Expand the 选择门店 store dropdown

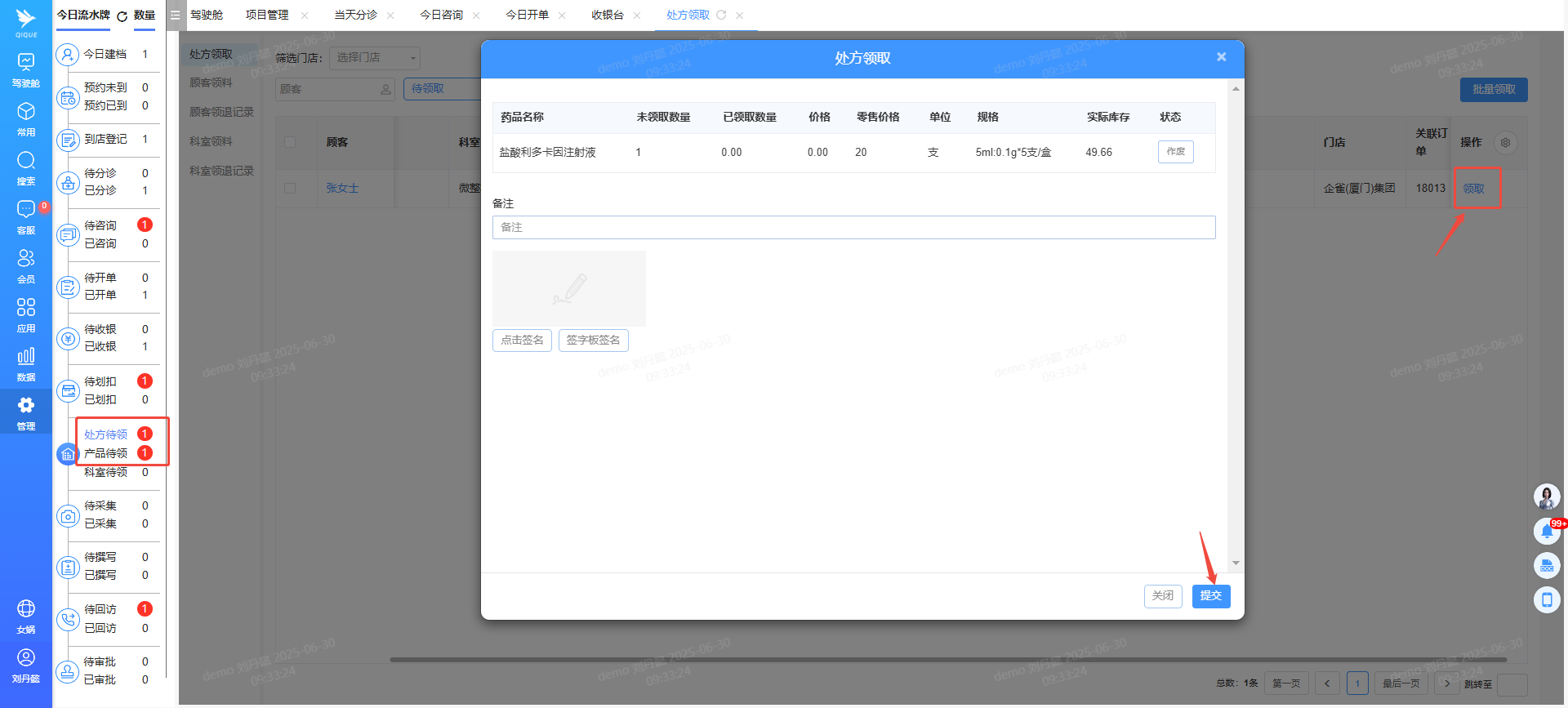pos(375,58)
